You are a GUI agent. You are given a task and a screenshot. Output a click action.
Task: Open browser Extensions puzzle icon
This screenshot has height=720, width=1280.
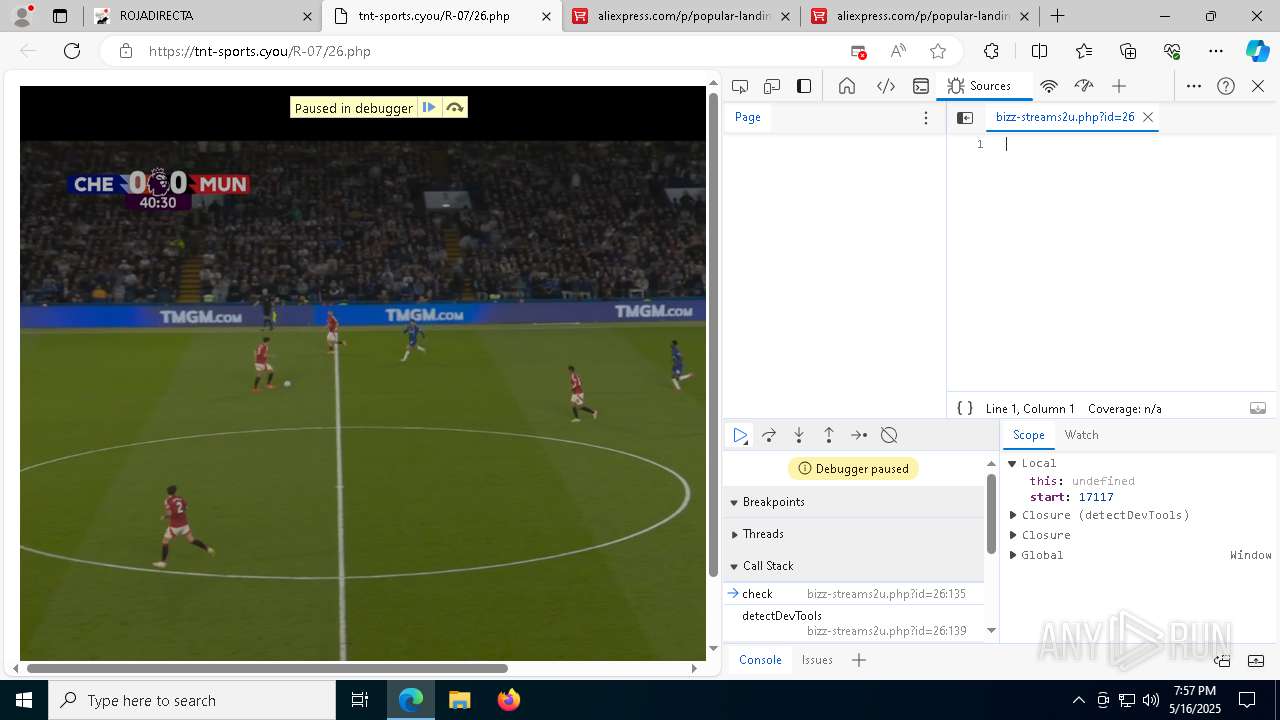(x=991, y=51)
